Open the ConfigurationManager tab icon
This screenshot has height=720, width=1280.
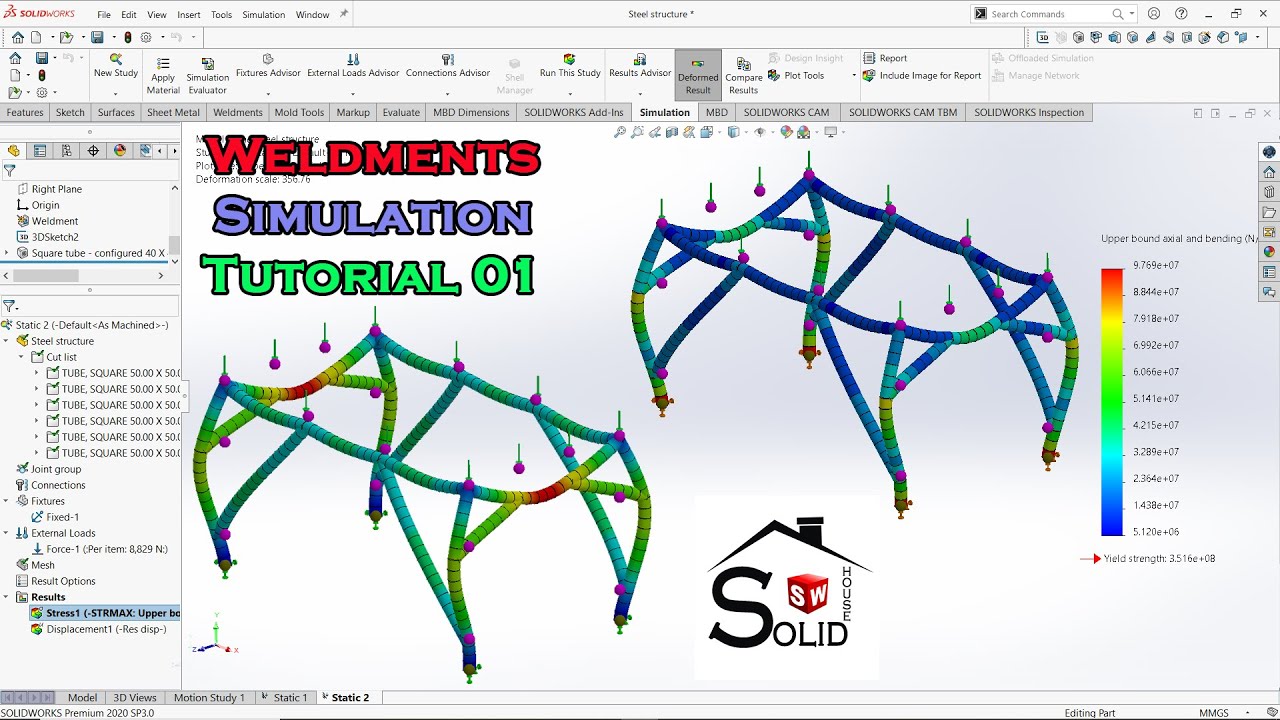[x=66, y=151]
